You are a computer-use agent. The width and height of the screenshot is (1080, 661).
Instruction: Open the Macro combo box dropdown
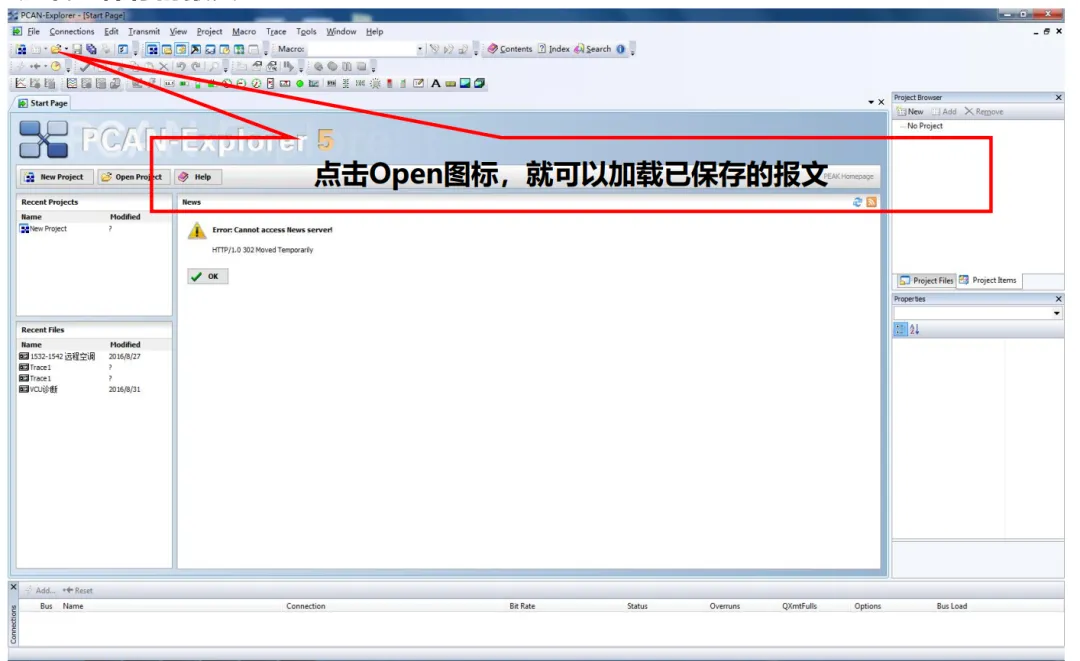click(419, 49)
